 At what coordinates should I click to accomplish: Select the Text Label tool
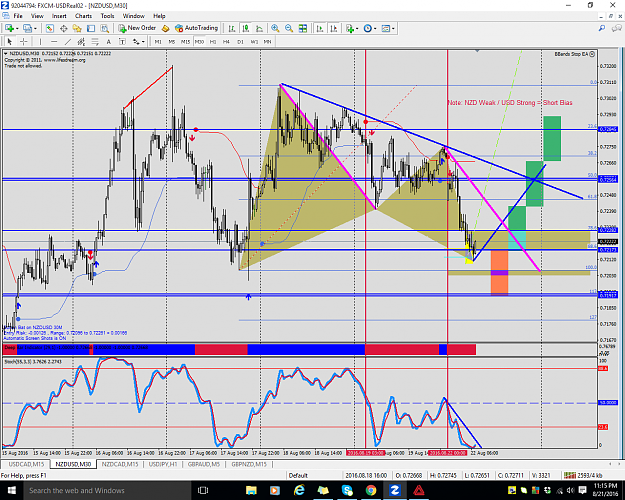click(x=122, y=41)
